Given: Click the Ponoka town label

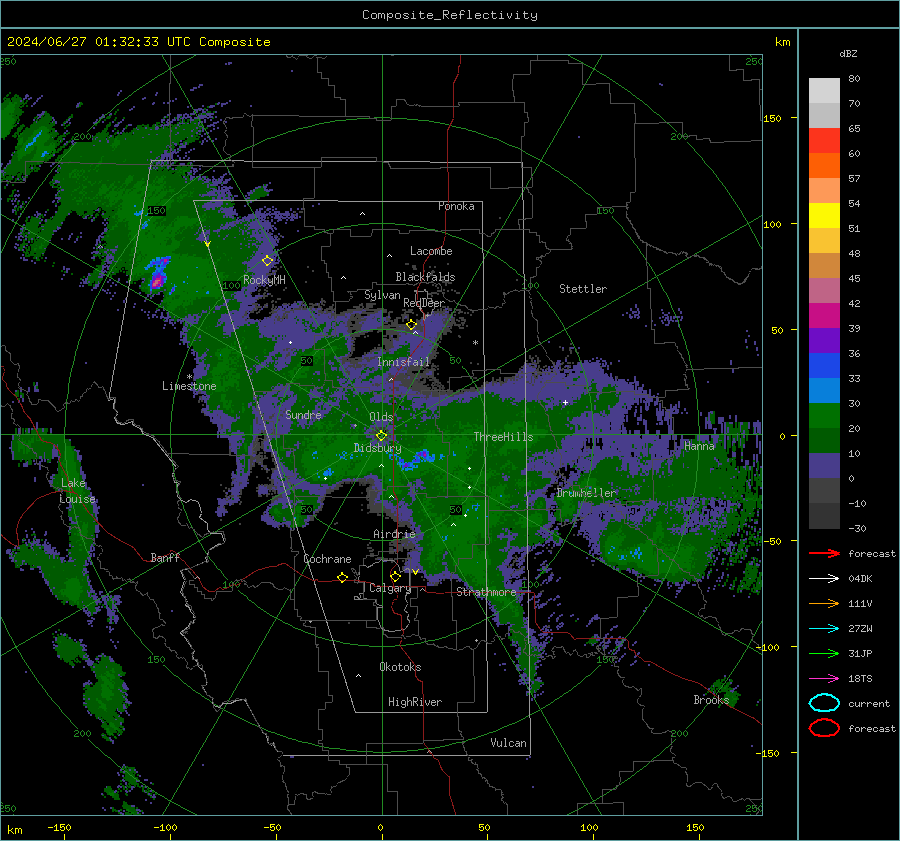Looking at the screenshot, I should click(x=456, y=206).
